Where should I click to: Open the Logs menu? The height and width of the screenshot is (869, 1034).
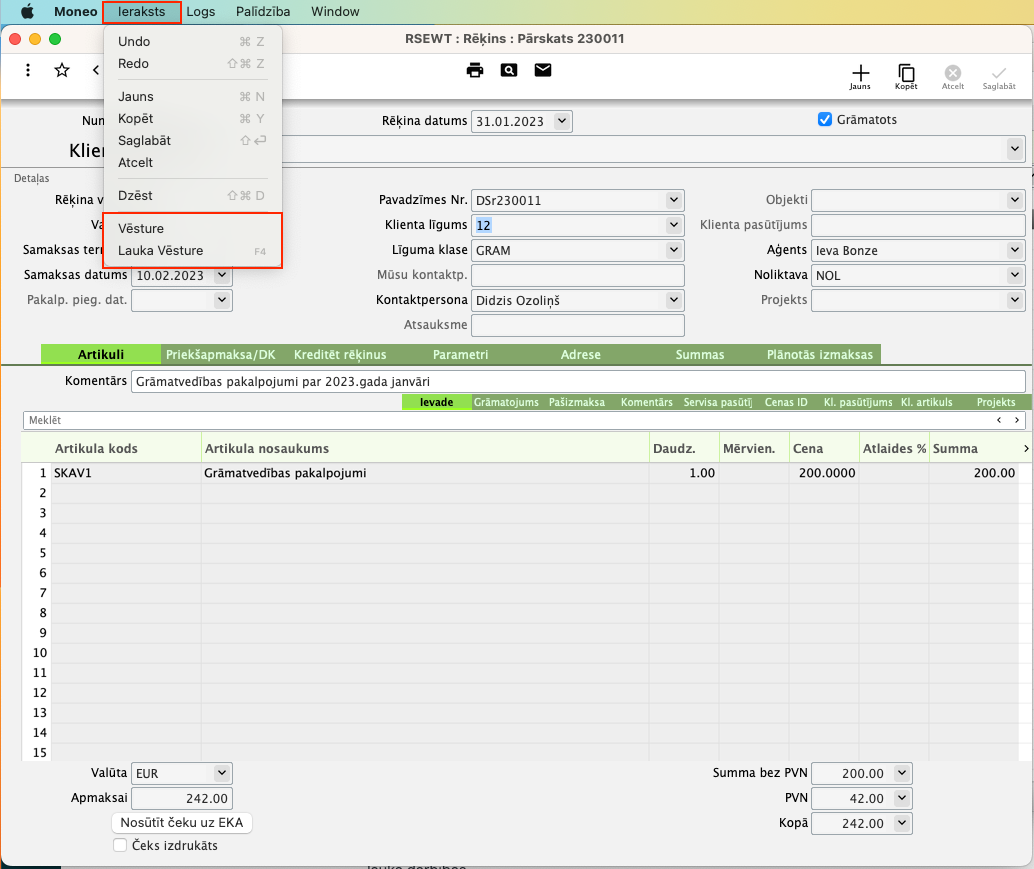tap(200, 12)
